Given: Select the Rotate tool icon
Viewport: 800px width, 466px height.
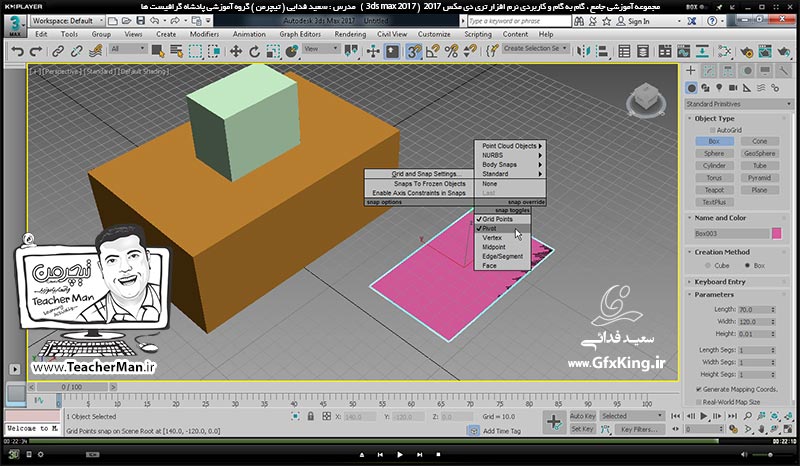Looking at the screenshot, I should (x=254, y=51).
